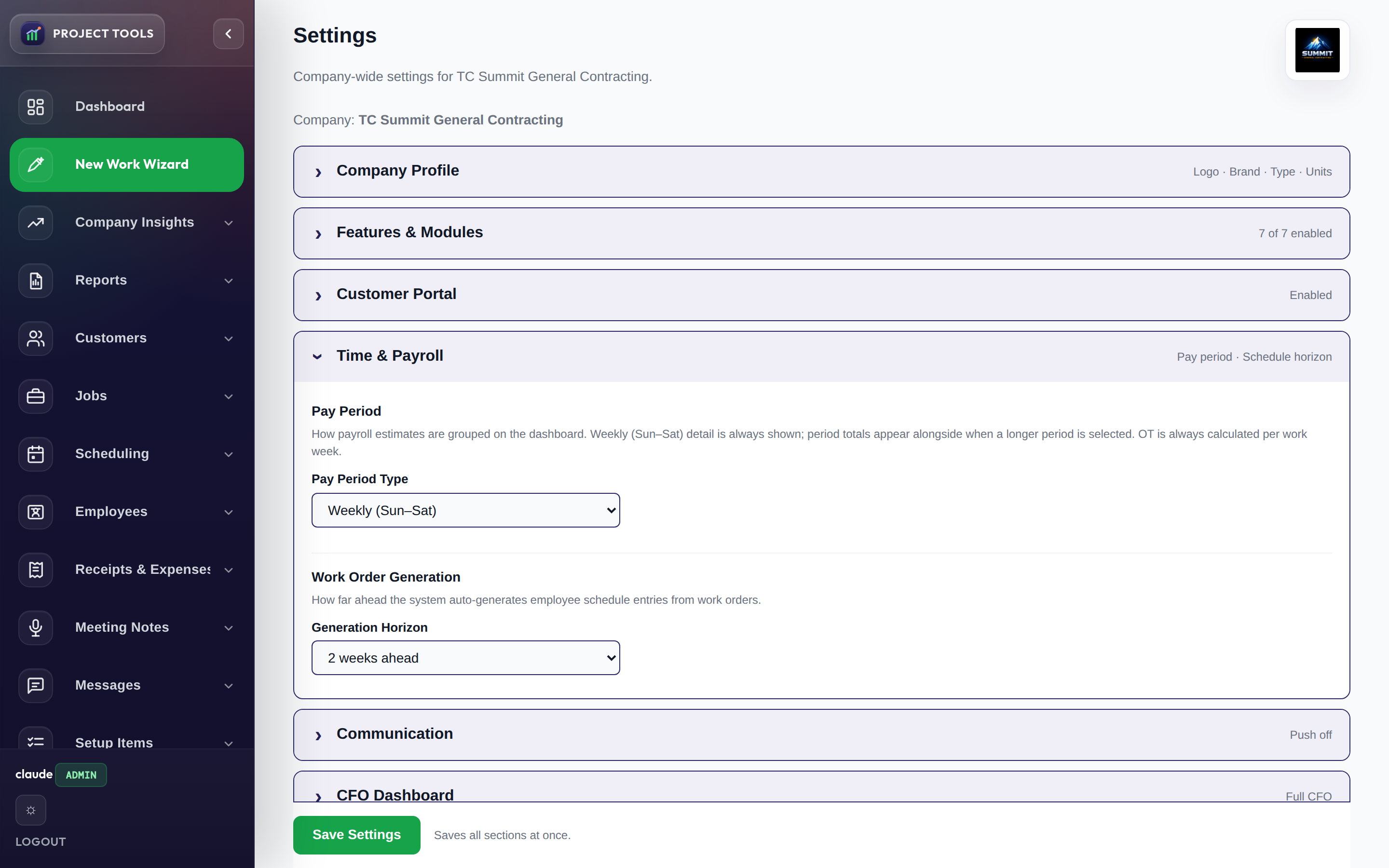1389x868 pixels.
Task: Click the Scheduling calendar icon
Action: click(x=36, y=454)
